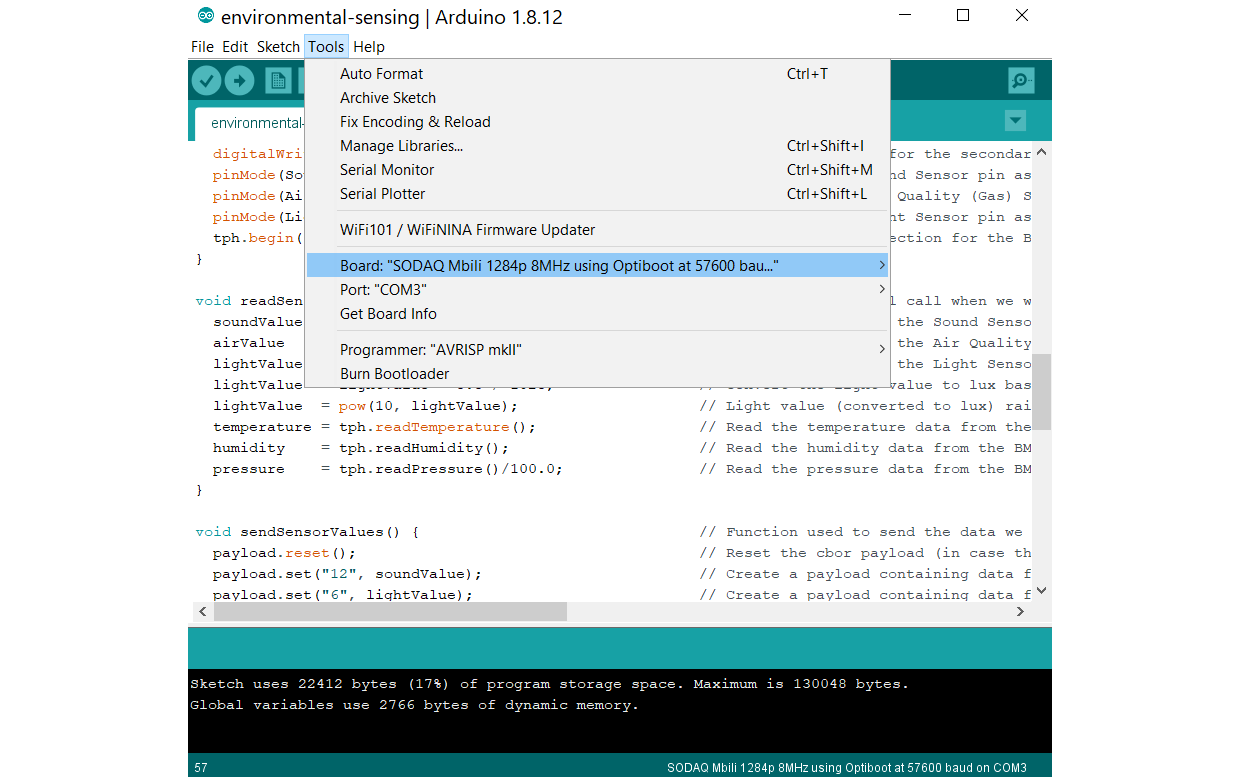Click the code line "void sendSensorValues() {"
The image size is (1257, 780).
coord(307,532)
